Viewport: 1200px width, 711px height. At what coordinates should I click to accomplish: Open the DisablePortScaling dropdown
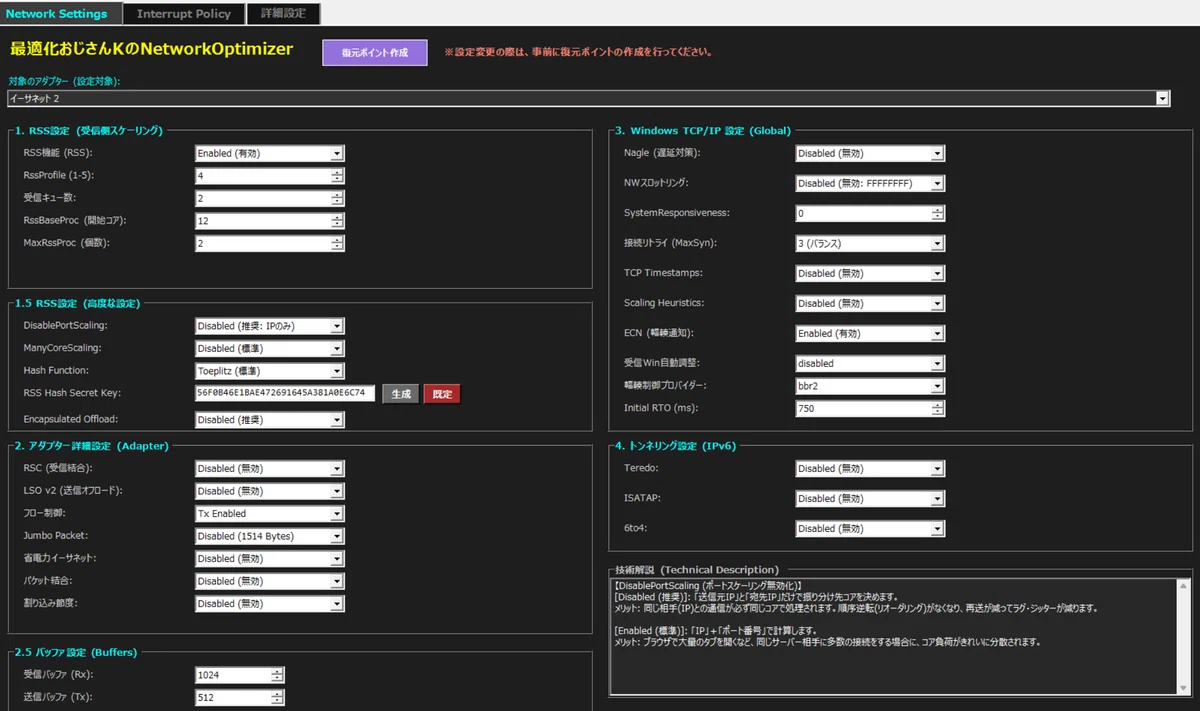tap(270, 325)
